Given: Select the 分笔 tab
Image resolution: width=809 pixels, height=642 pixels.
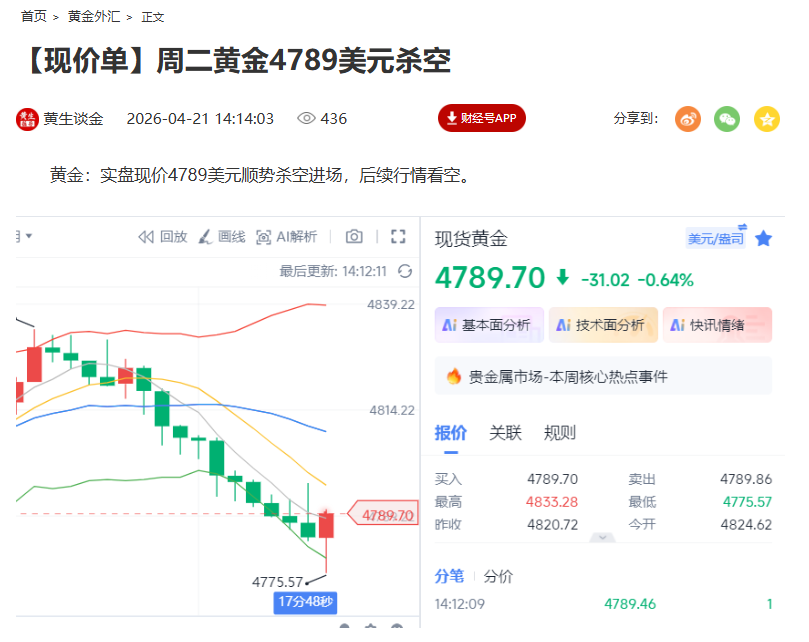Looking at the screenshot, I should click(x=449, y=576).
